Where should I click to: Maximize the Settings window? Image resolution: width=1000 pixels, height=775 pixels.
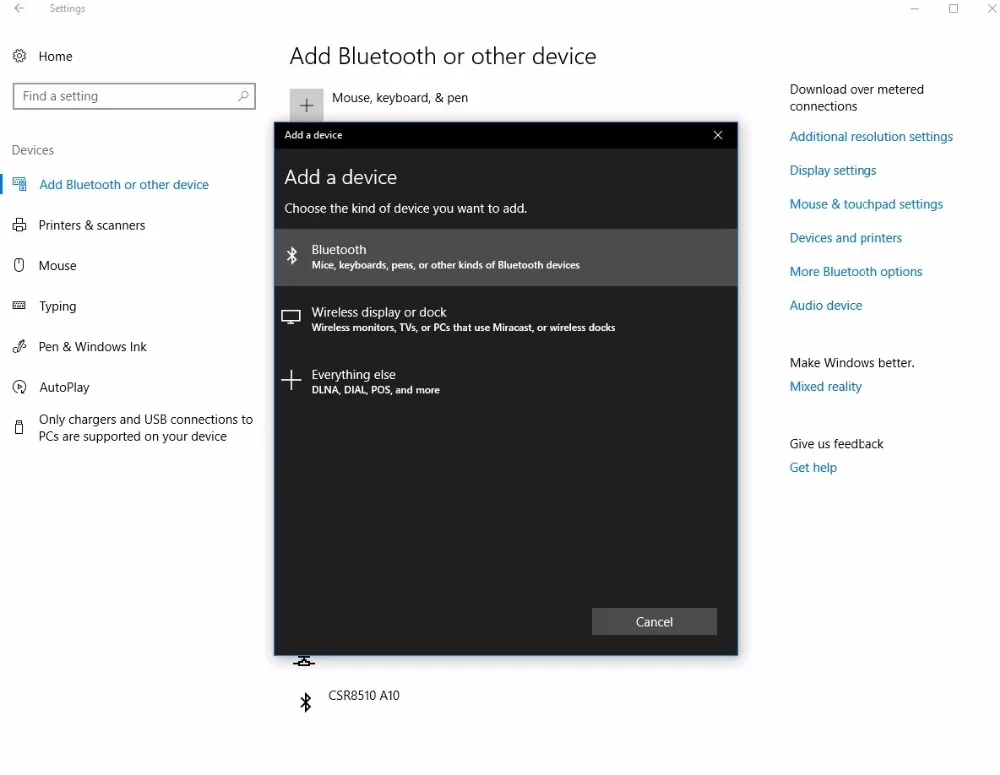953,8
